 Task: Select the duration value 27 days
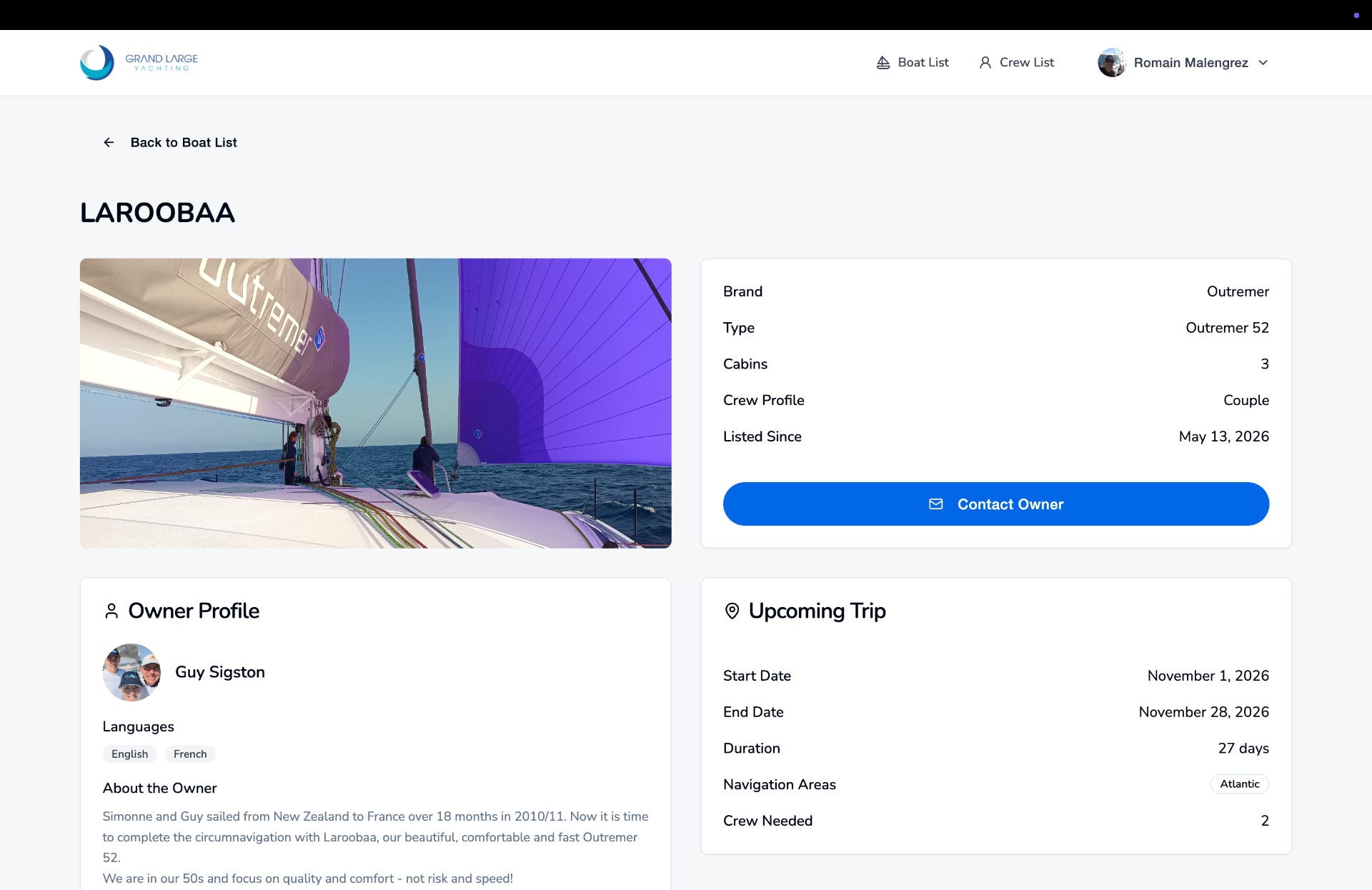[1243, 749]
